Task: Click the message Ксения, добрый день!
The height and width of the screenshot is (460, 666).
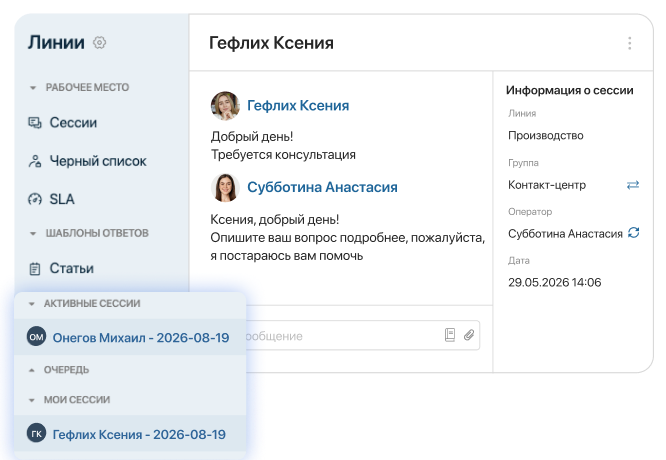Action: 275,220
